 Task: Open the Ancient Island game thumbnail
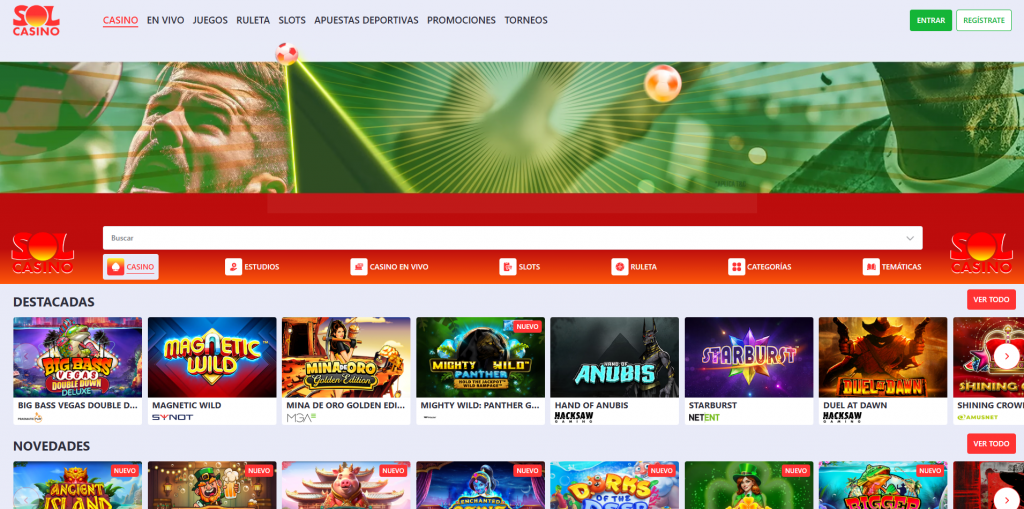78,485
